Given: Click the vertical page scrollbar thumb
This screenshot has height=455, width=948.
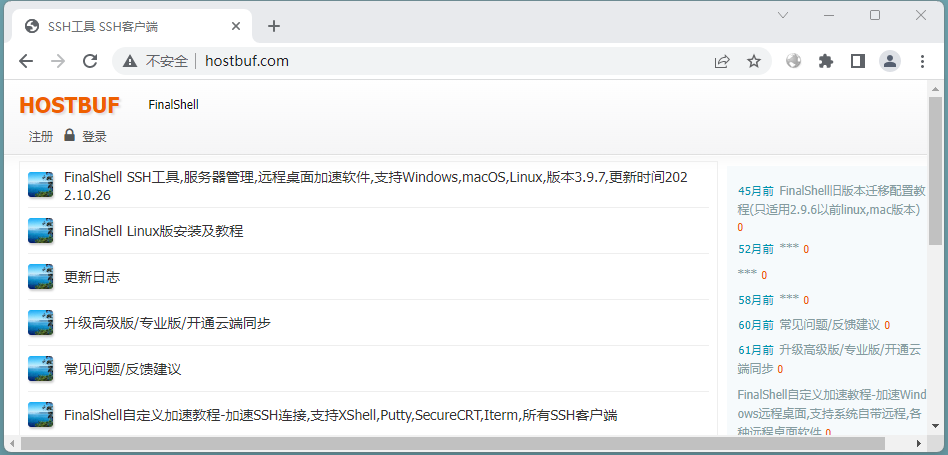Looking at the screenshot, I should click(935, 170).
